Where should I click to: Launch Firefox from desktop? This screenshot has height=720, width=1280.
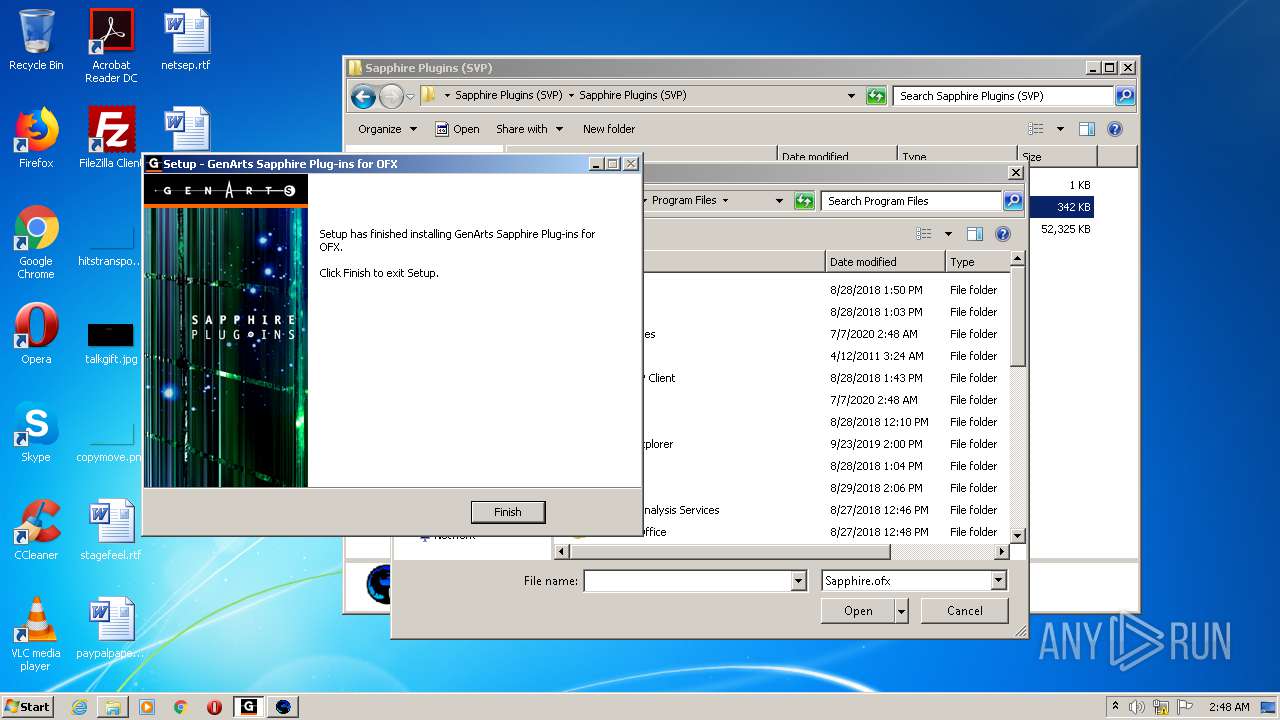tap(36, 138)
